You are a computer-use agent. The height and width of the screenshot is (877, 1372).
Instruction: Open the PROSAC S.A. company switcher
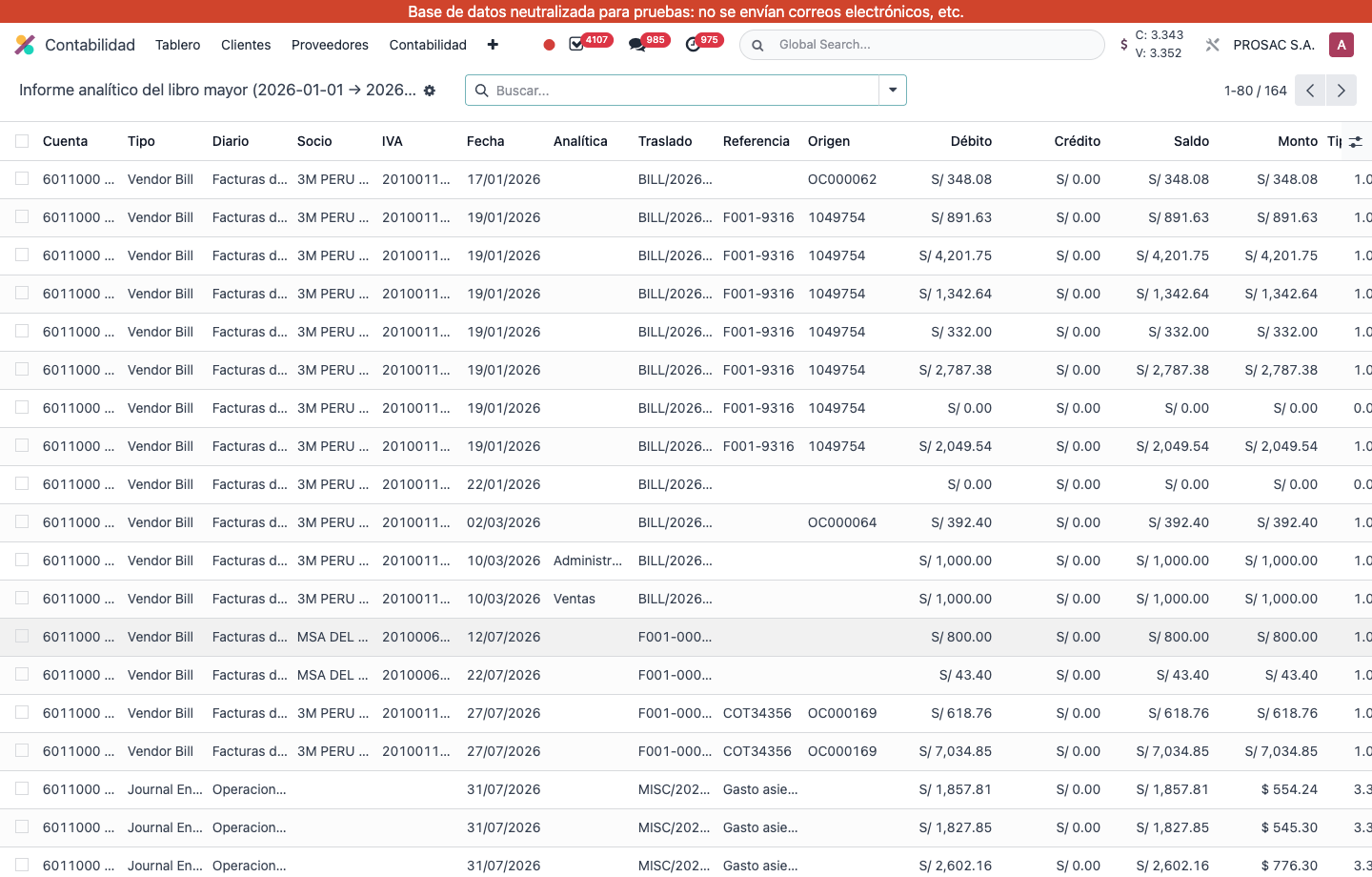point(1274,45)
